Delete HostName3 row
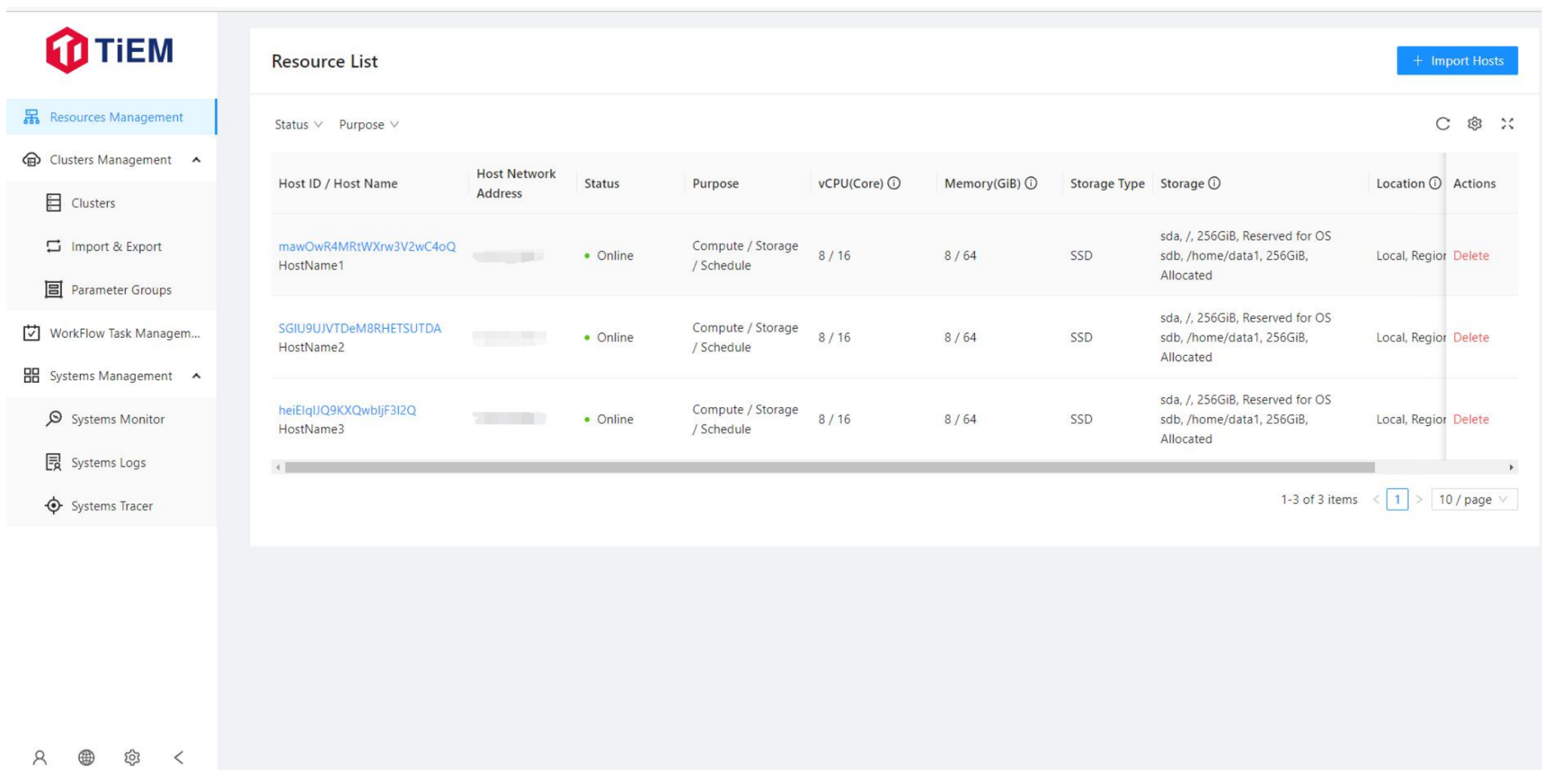 [1471, 419]
